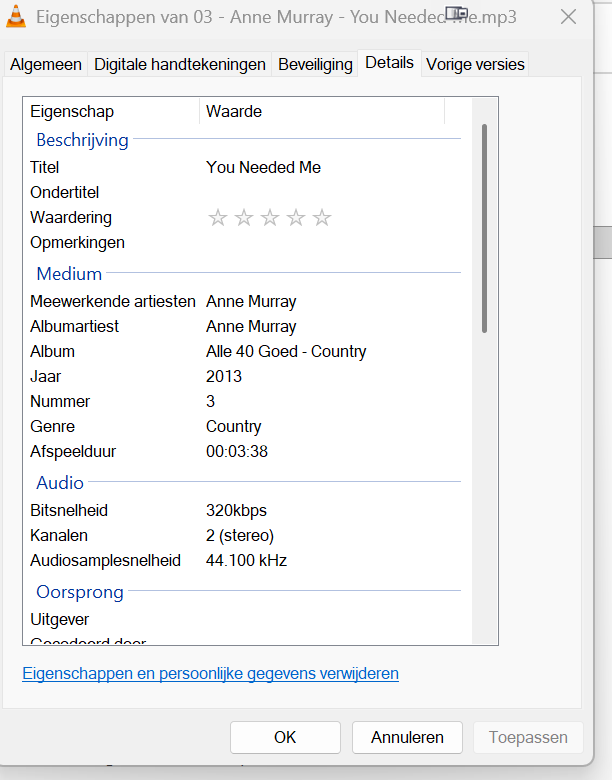Set rating to one star
Image resolution: width=612 pixels, height=780 pixels.
pos(218,218)
